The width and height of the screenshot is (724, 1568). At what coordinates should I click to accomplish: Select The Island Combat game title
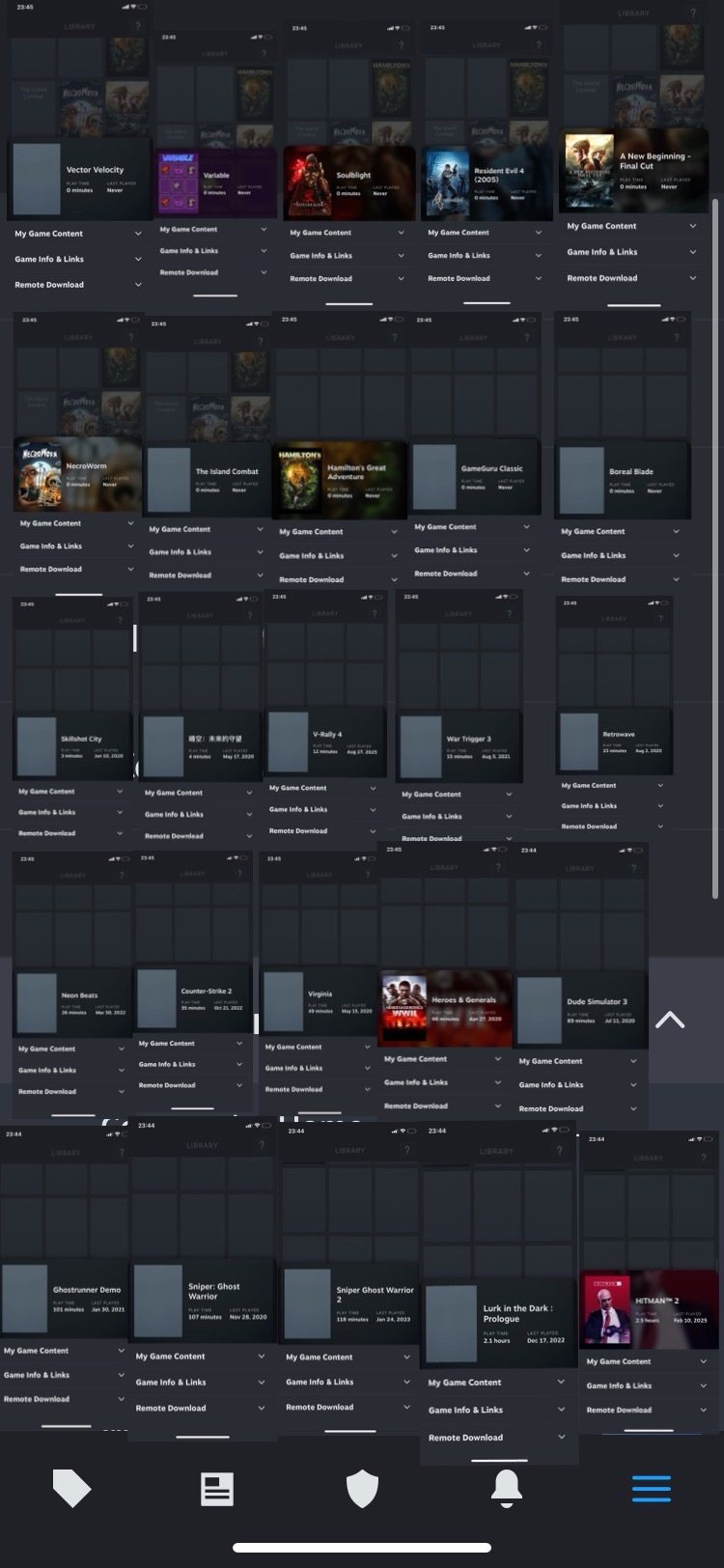[227, 472]
